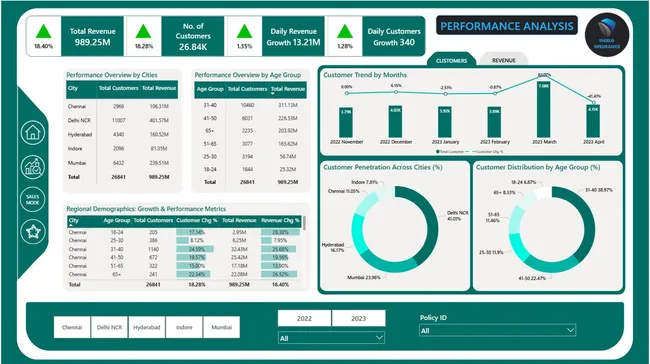Select the 2022 year slicer
The width and height of the screenshot is (650, 364).
[304, 318]
